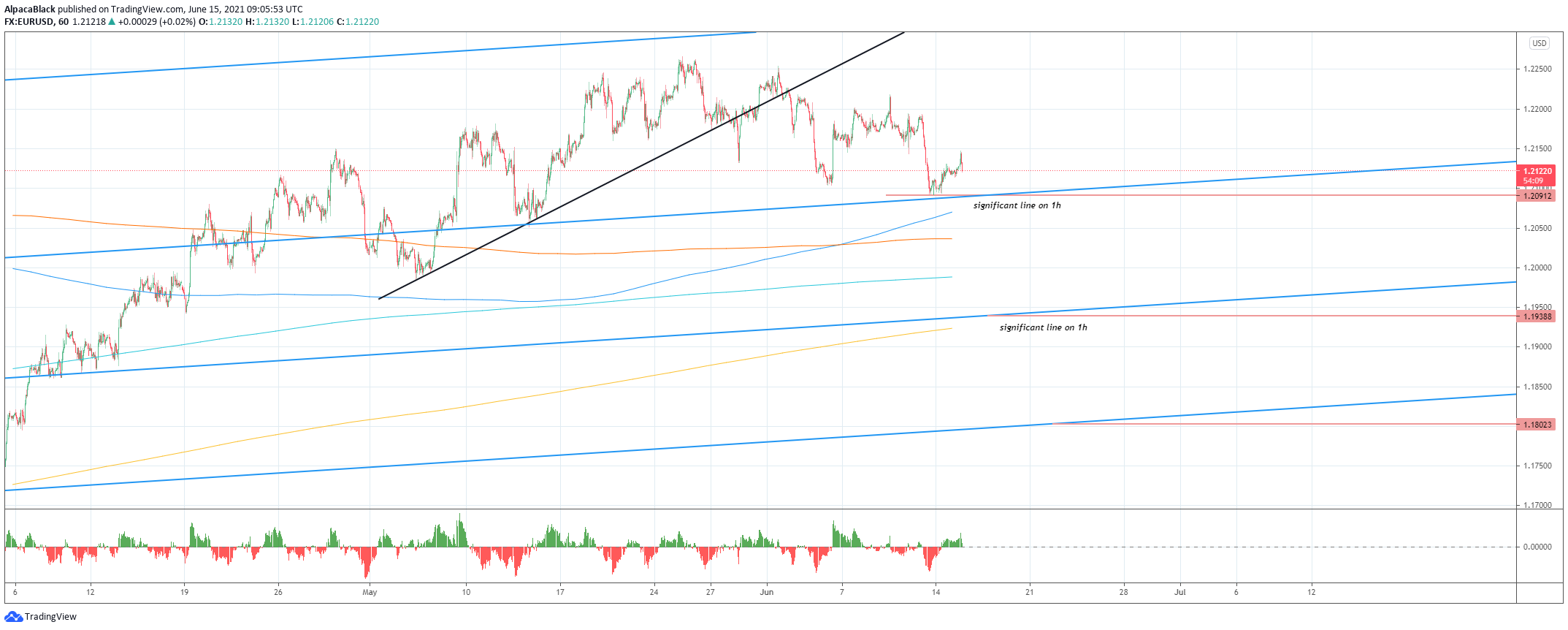
Task: Click the TradingView logo icon at bottom
Action: click(x=13, y=617)
